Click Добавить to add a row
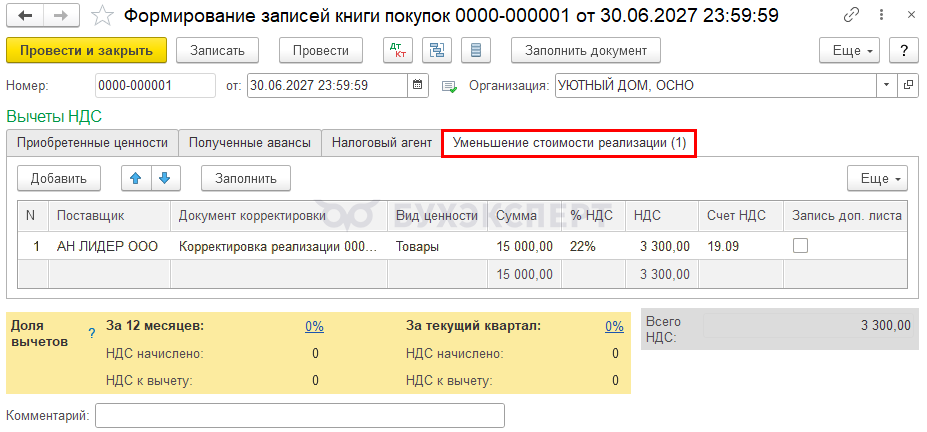927x432 pixels. pos(59,178)
